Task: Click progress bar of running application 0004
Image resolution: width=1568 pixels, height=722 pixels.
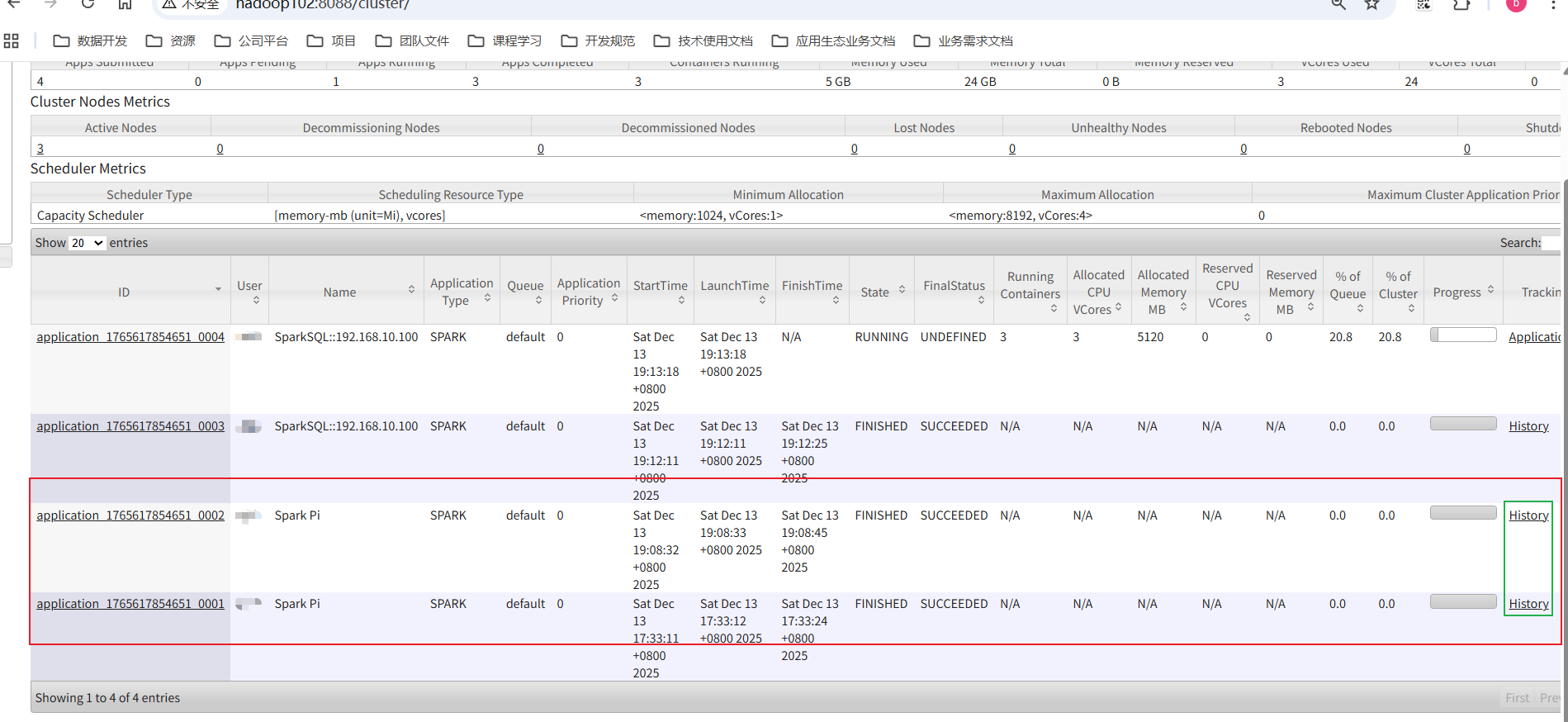Action: 1463,335
